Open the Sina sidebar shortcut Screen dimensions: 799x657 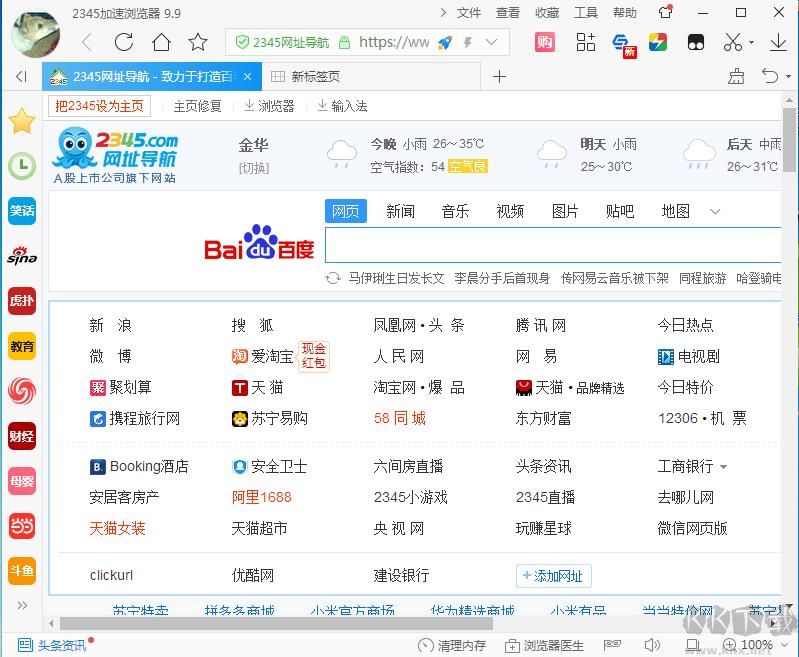click(22, 255)
